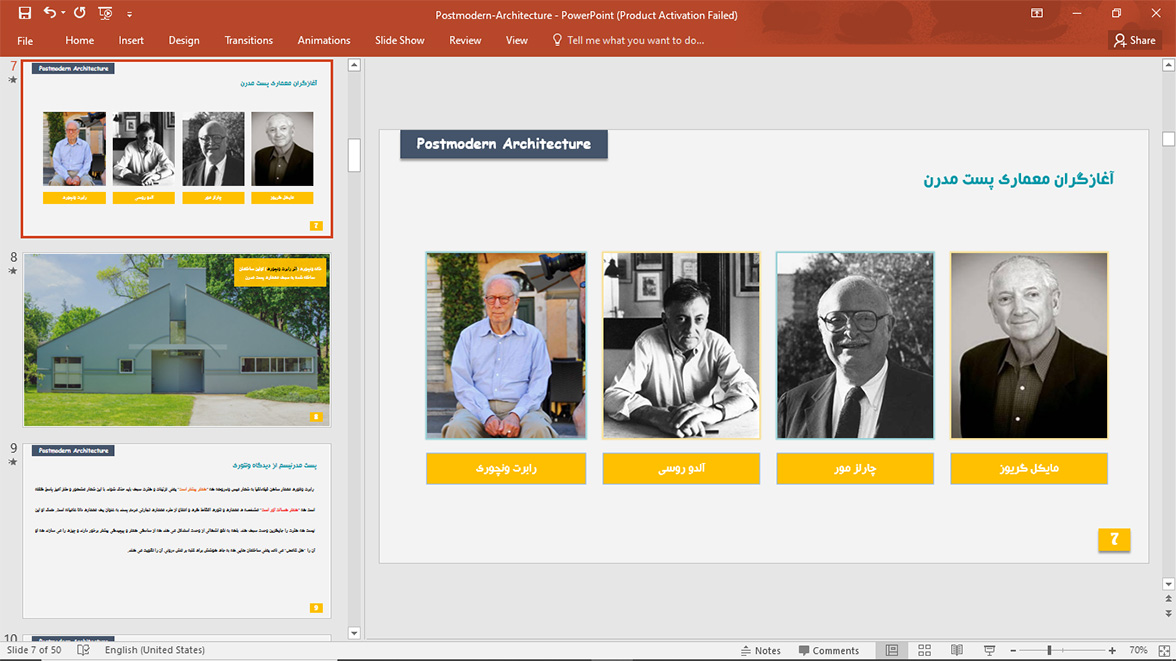Select the black-and-white photo above آلدو روسی
The image size is (1176, 661).
pos(681,345)
